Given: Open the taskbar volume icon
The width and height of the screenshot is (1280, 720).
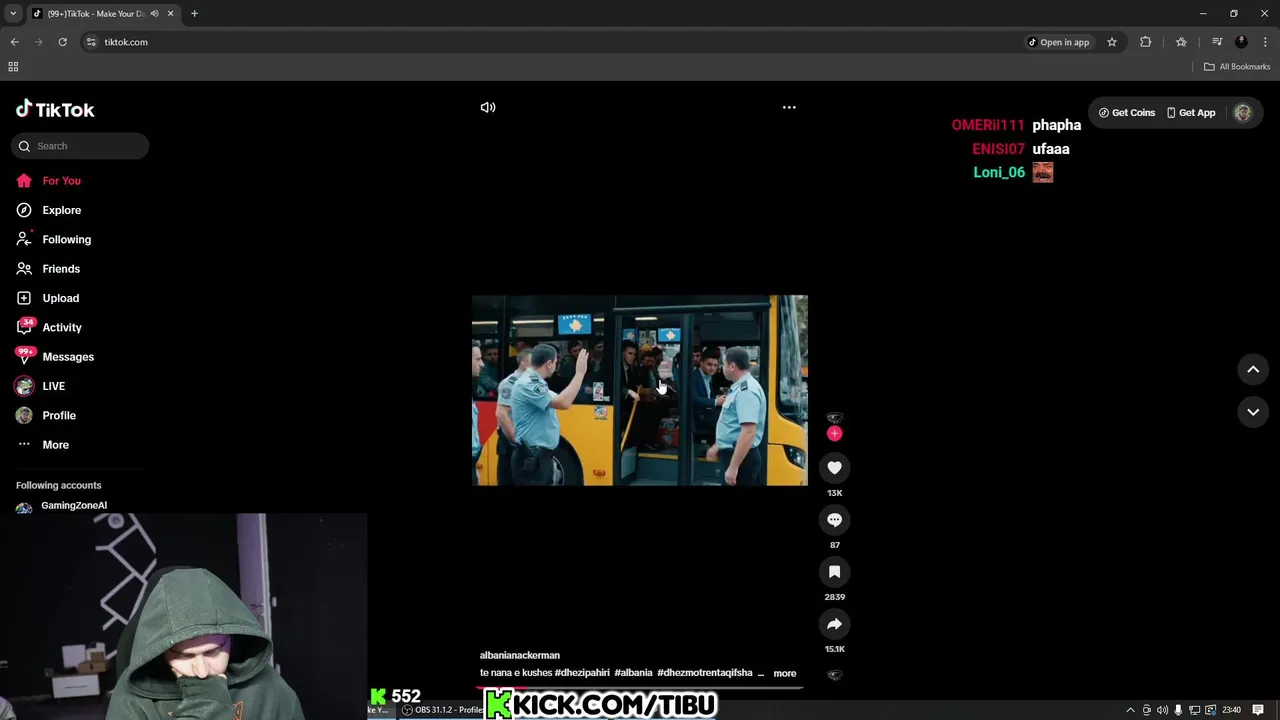Looking at the screenshot, I should tap(1162, 710).
